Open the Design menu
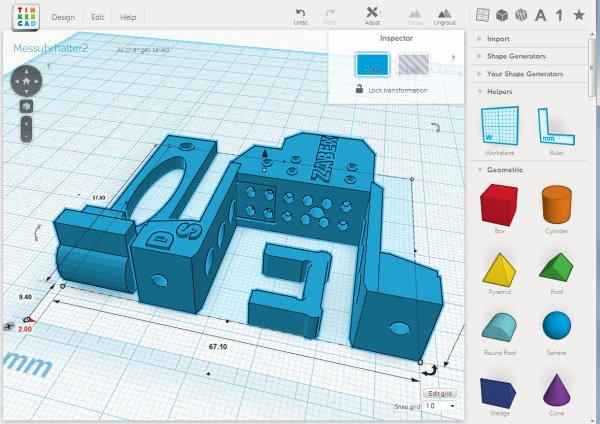The image size is (600, 424). click(x=63, y=17)
